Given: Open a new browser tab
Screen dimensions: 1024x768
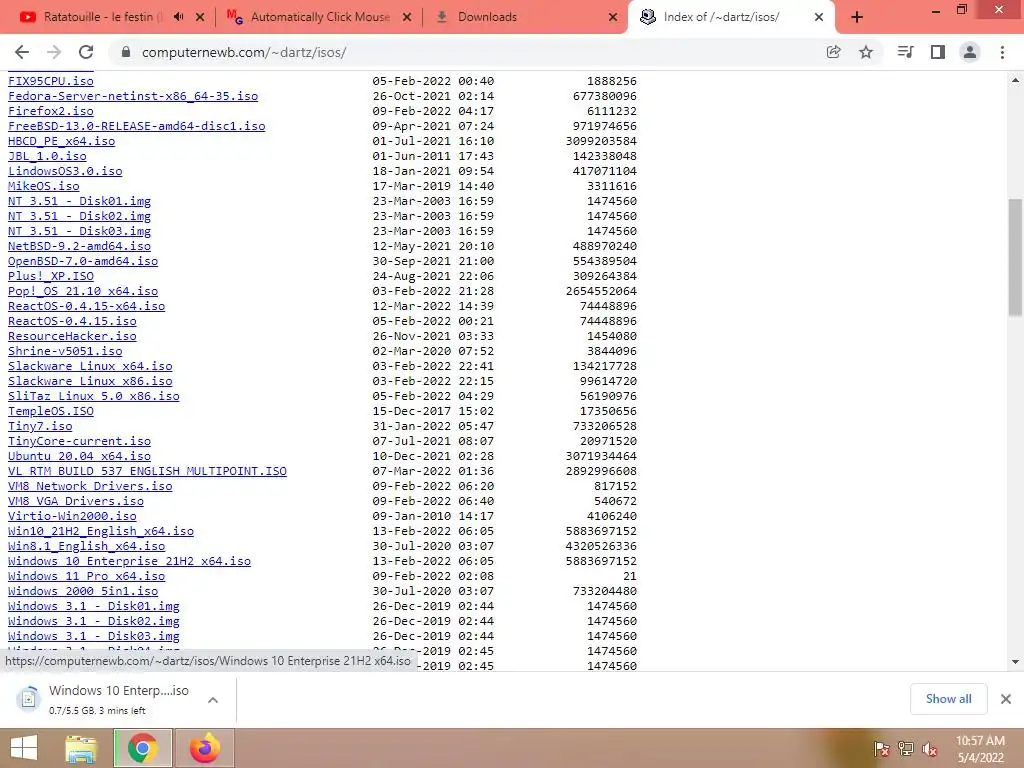Looking at the screenshot, I should 857,18.
